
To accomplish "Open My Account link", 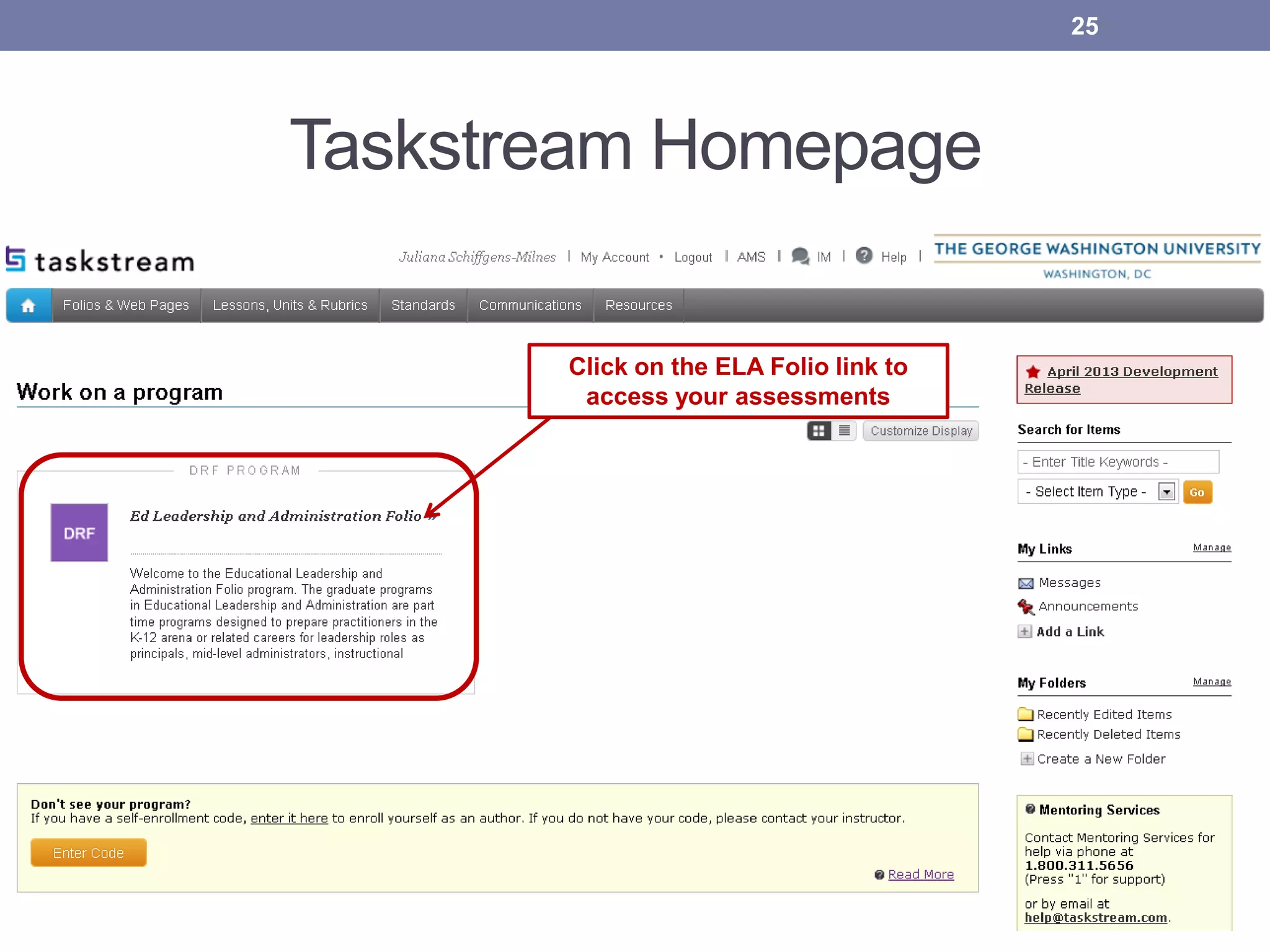I will point(615,257).
